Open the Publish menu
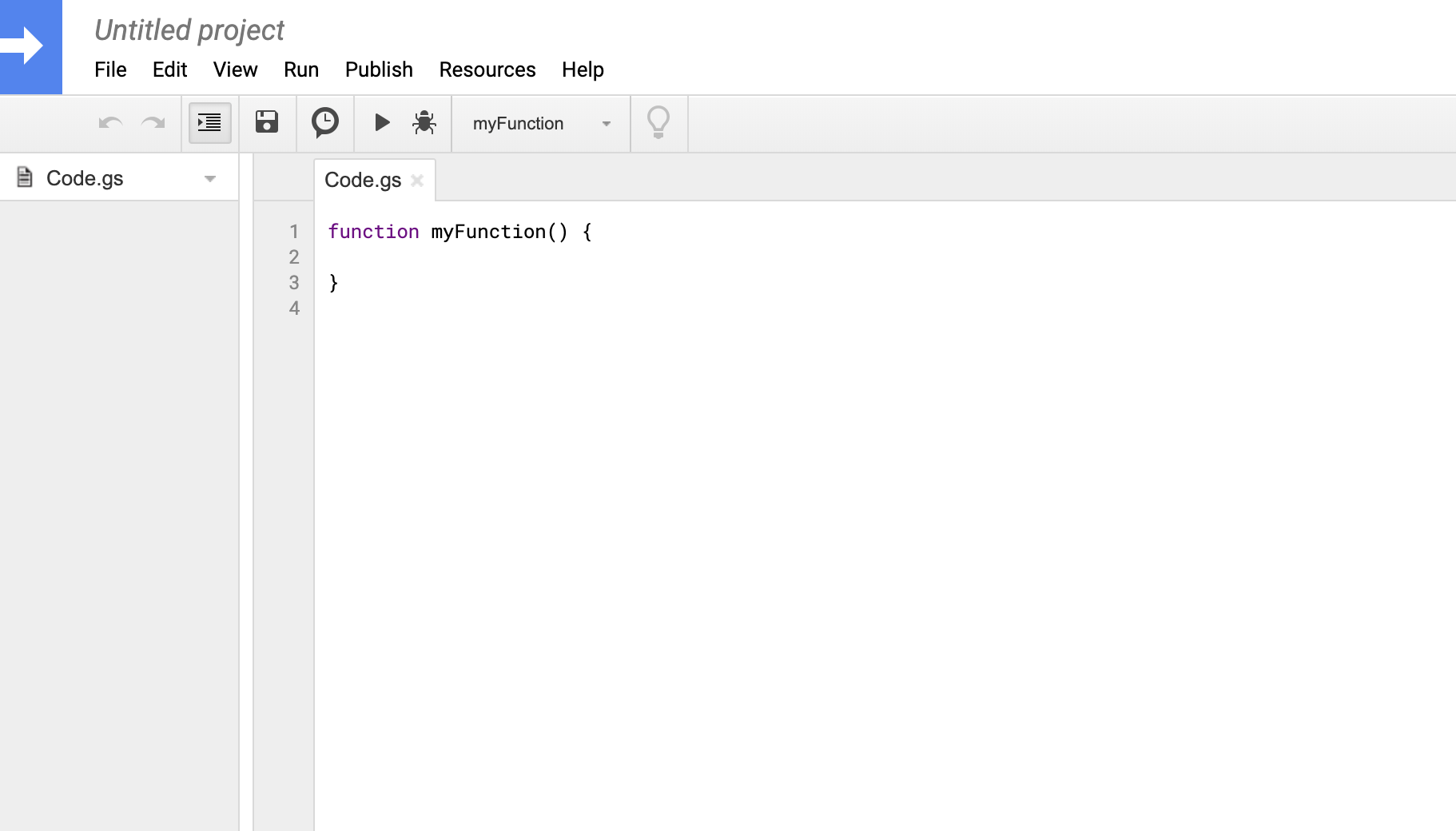1456x831 pixels. [x=379, y=70]
